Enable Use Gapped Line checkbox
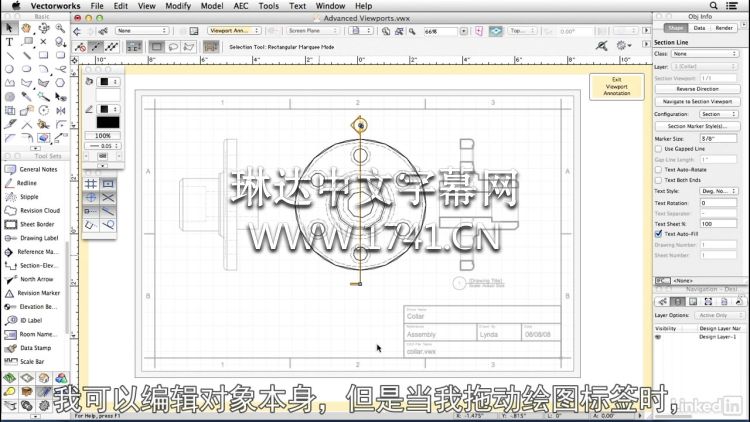The height and width of the screenshot is (422, 750). point(659,149)
